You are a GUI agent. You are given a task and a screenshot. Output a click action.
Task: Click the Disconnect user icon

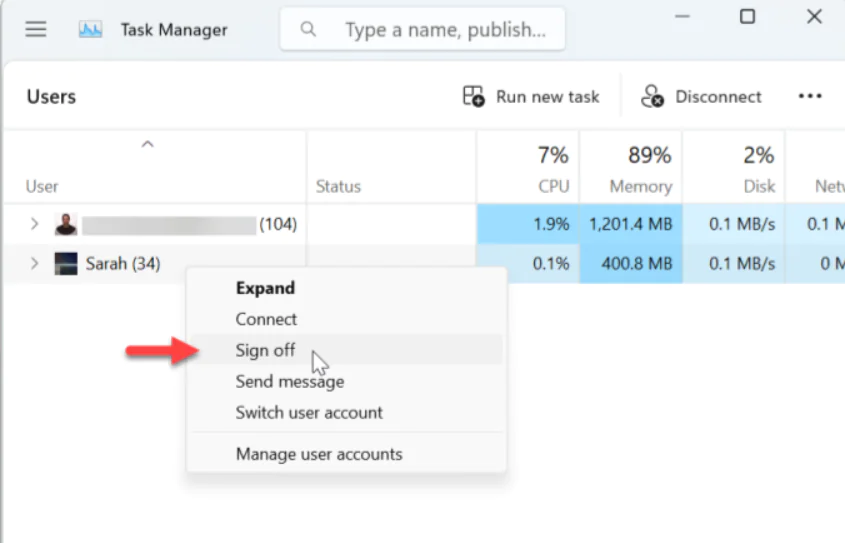(x=652, y=96)
